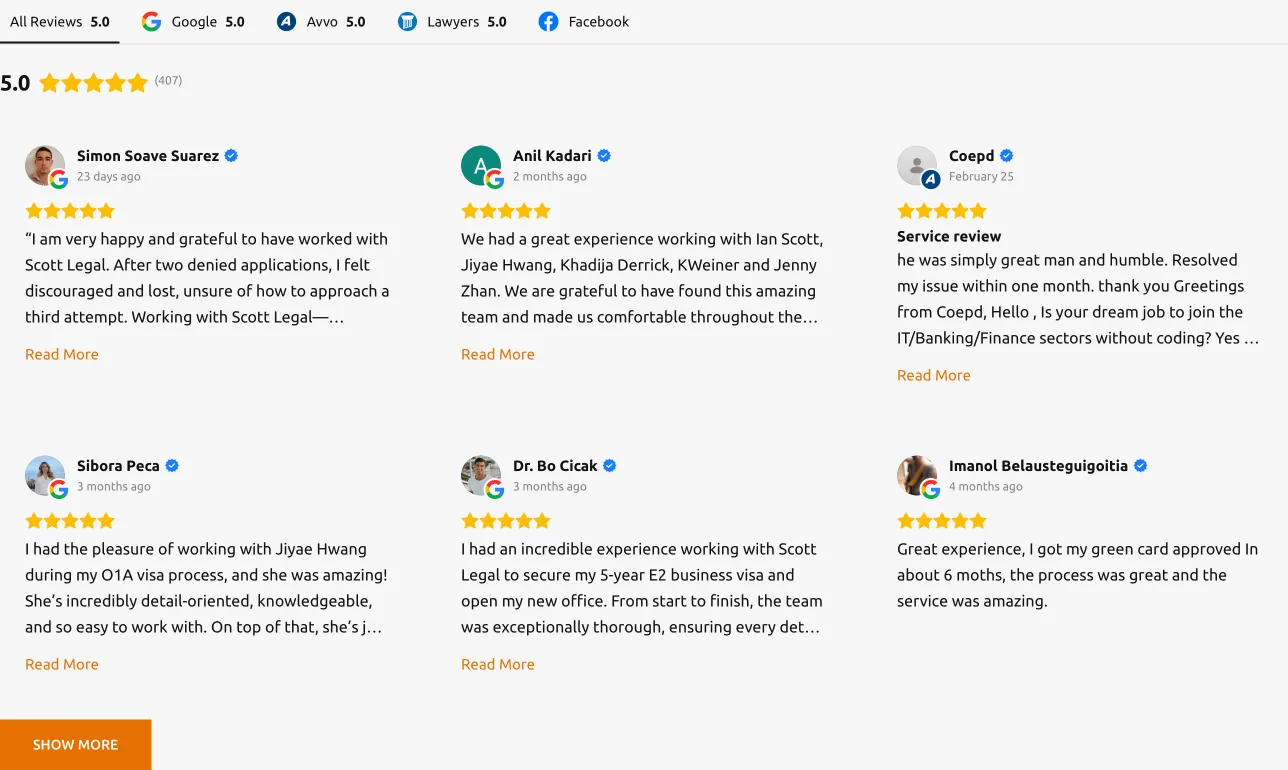The height and width of the screenshot is (770, 1288).
Task: Open the Avvo reviews tab
Action: pos(321,22)
